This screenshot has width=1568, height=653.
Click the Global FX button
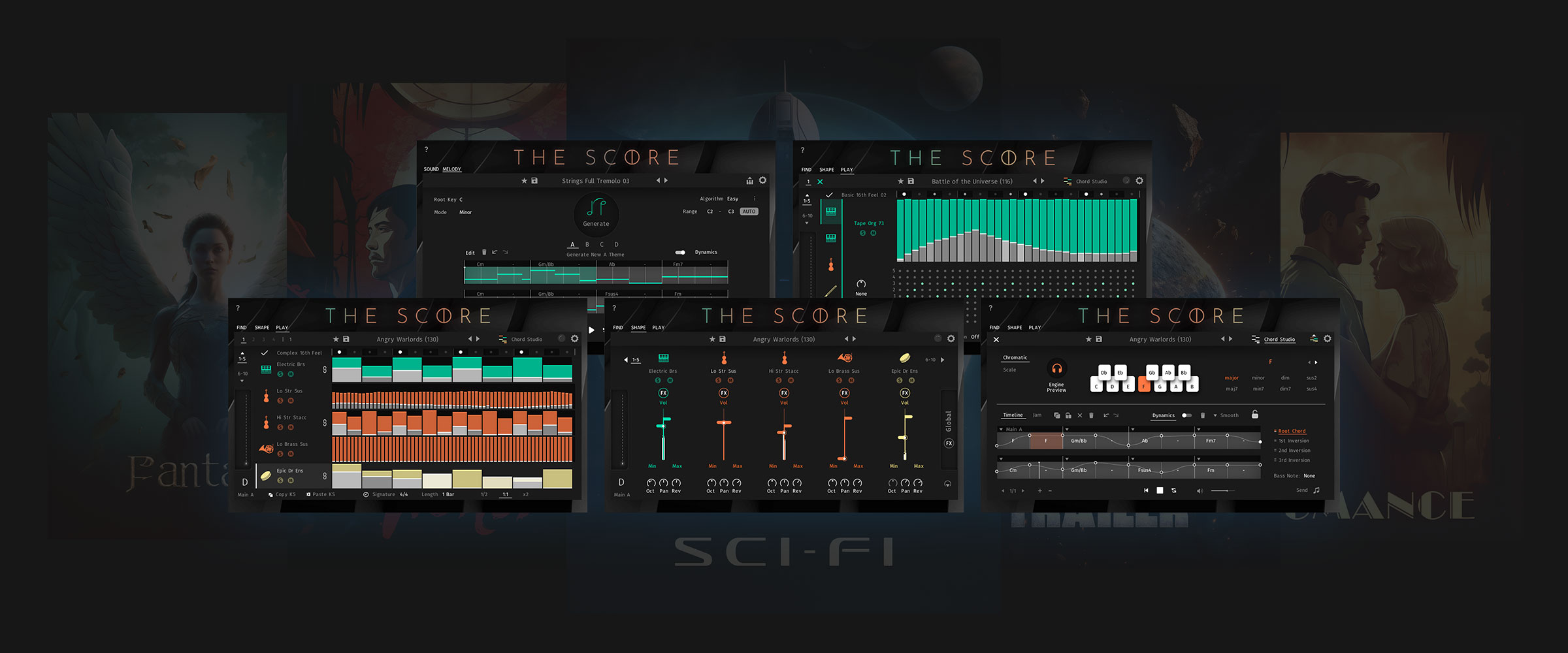(949, 443)
